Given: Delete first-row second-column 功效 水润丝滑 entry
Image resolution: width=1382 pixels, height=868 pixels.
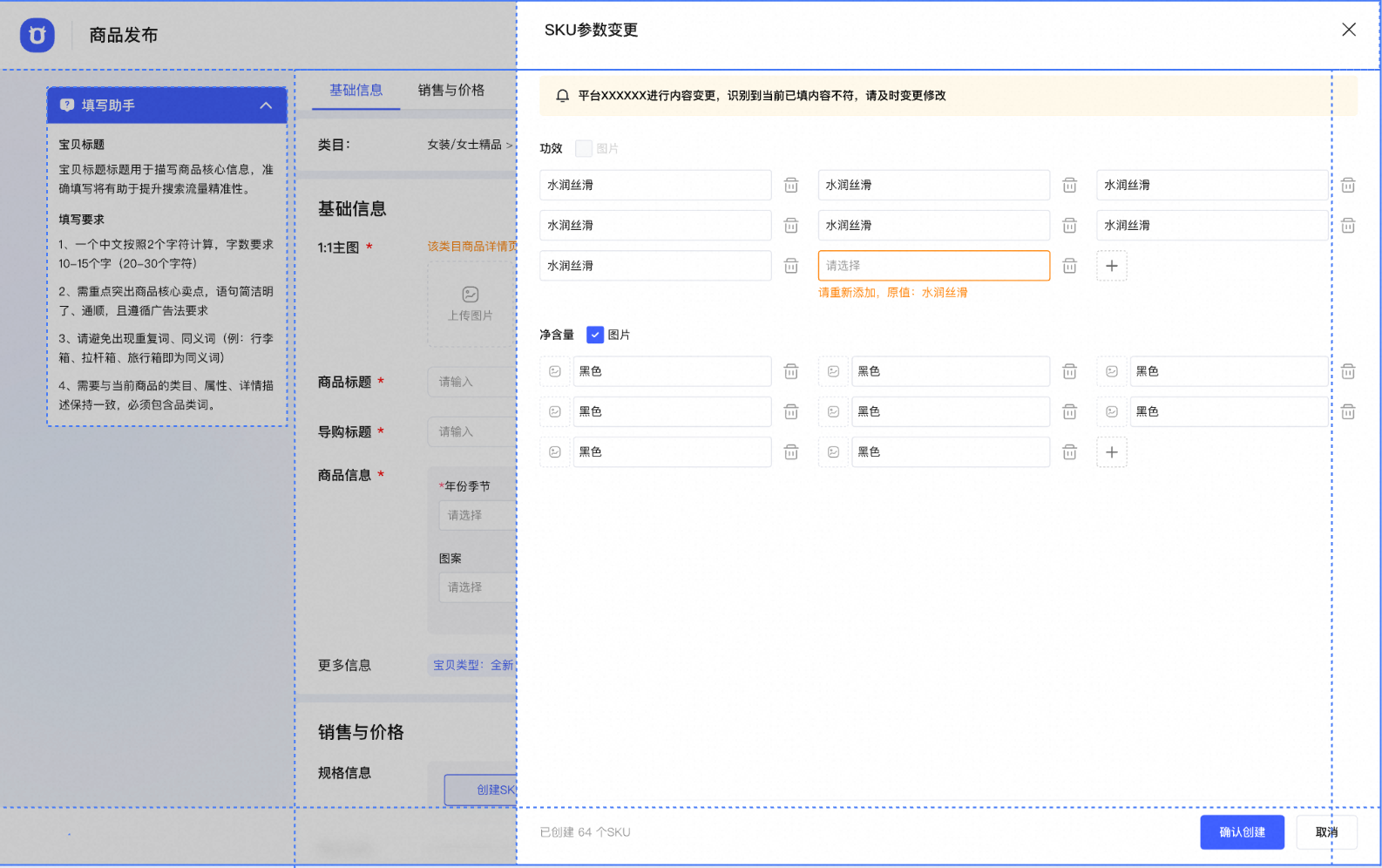Looking at the screenshot, I should (x=1069, y=185).
